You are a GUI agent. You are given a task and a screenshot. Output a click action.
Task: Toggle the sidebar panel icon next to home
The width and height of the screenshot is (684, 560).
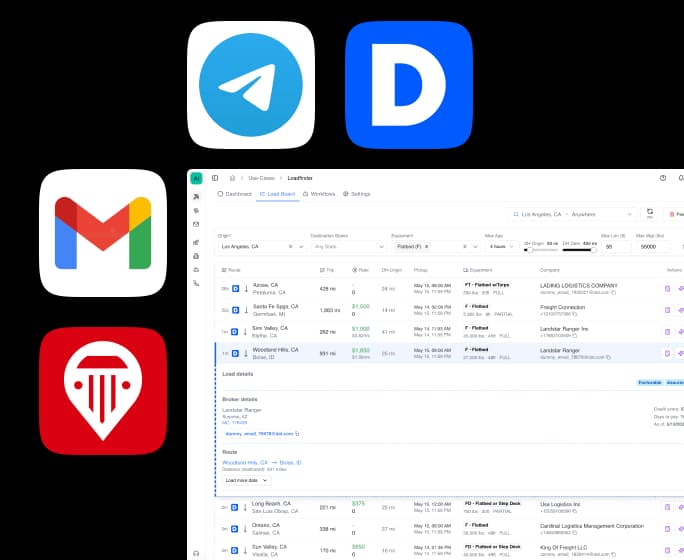click(x=215, y=178)
